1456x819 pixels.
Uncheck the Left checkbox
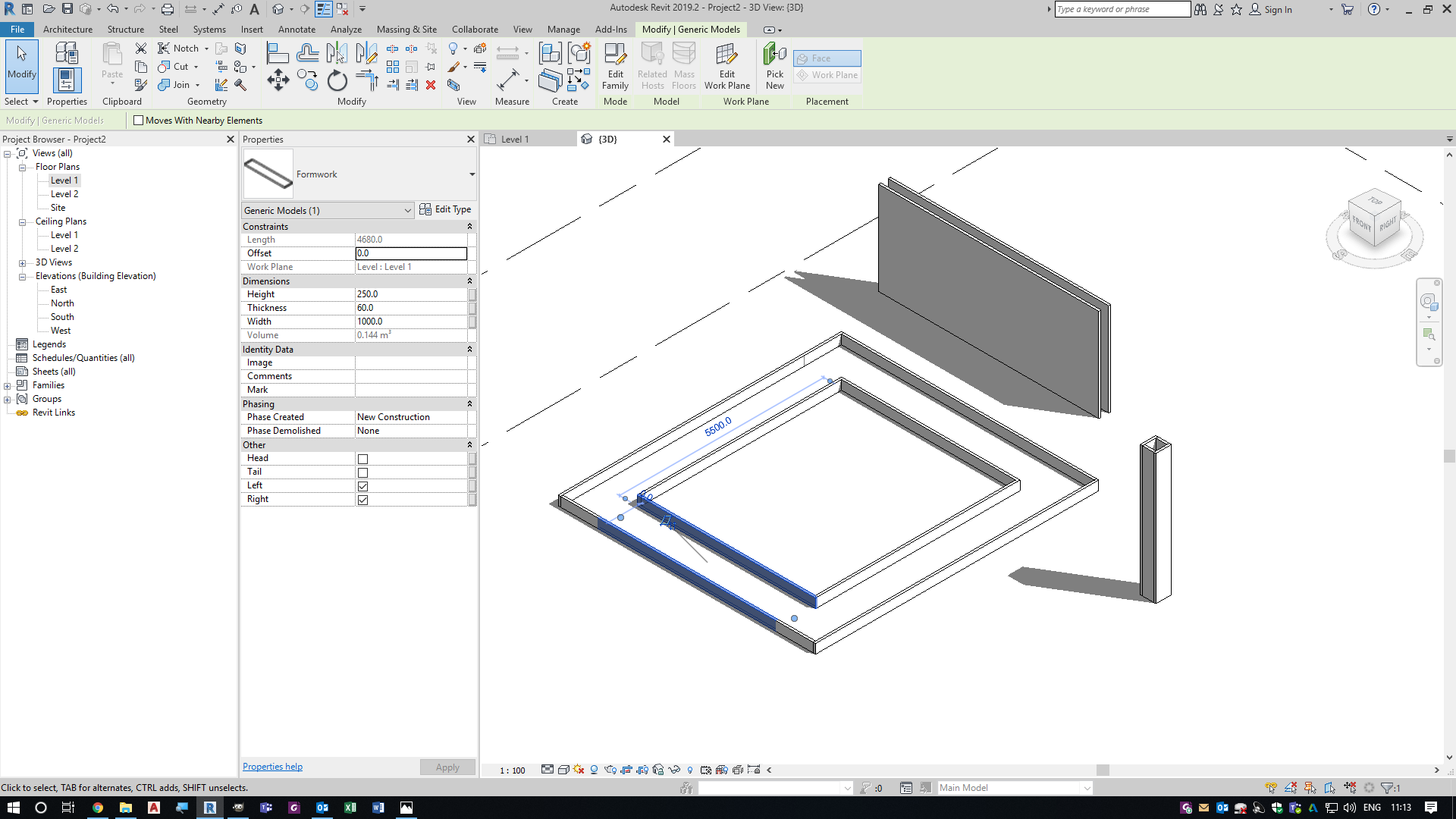[x=362, y=486]
